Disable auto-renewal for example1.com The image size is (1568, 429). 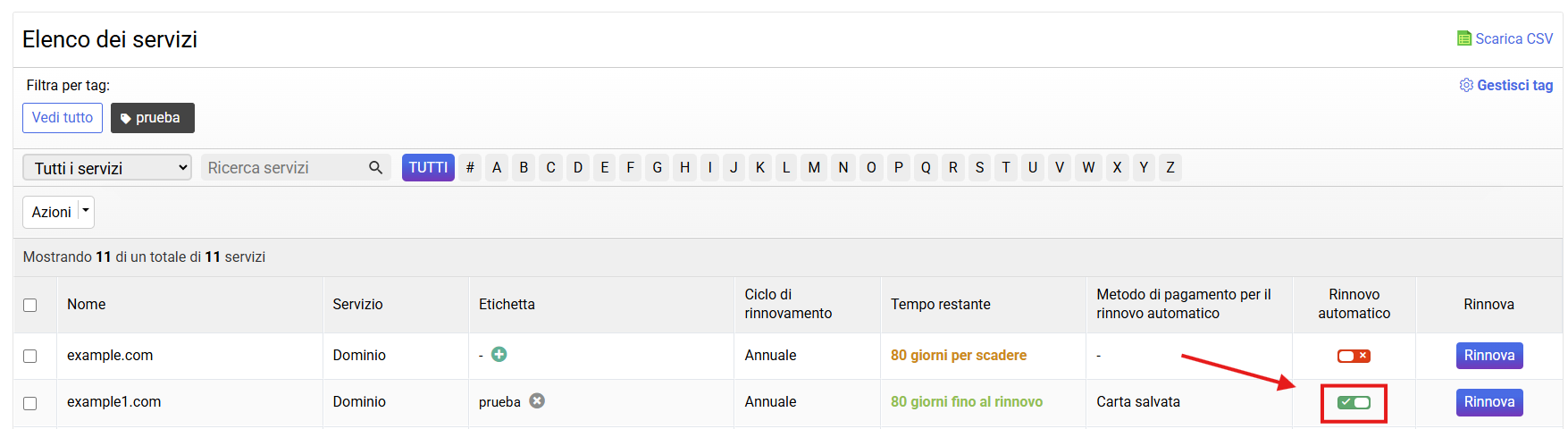pyautogui.click(x=1354, y=403)
